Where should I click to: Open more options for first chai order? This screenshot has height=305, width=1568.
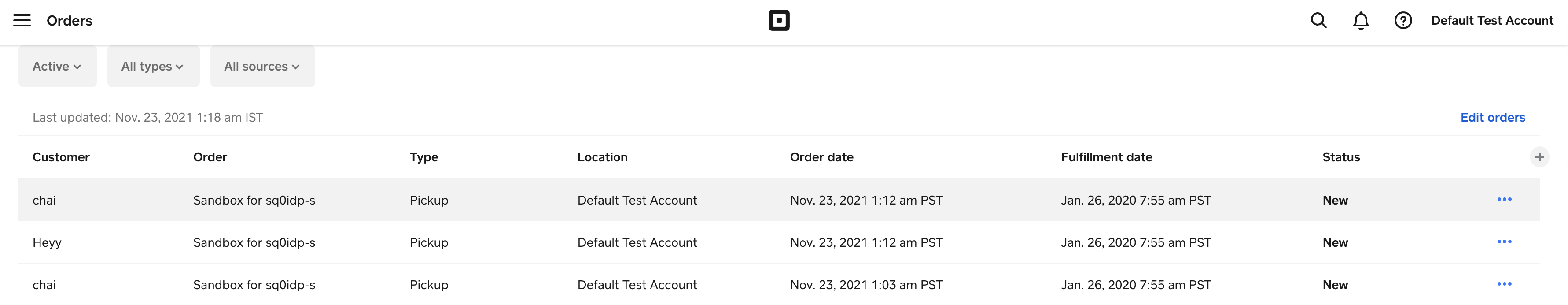pyautogui.click(x=1504, y=200)
